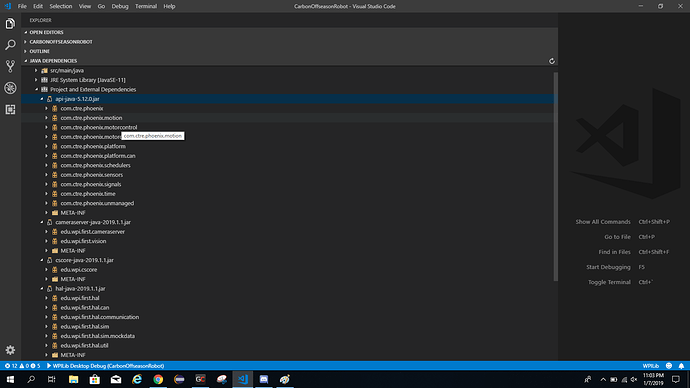Select the com.ctre.phoenix.sensors package
The width and height of the screenshot is (690, 388).
click(92, 175)
